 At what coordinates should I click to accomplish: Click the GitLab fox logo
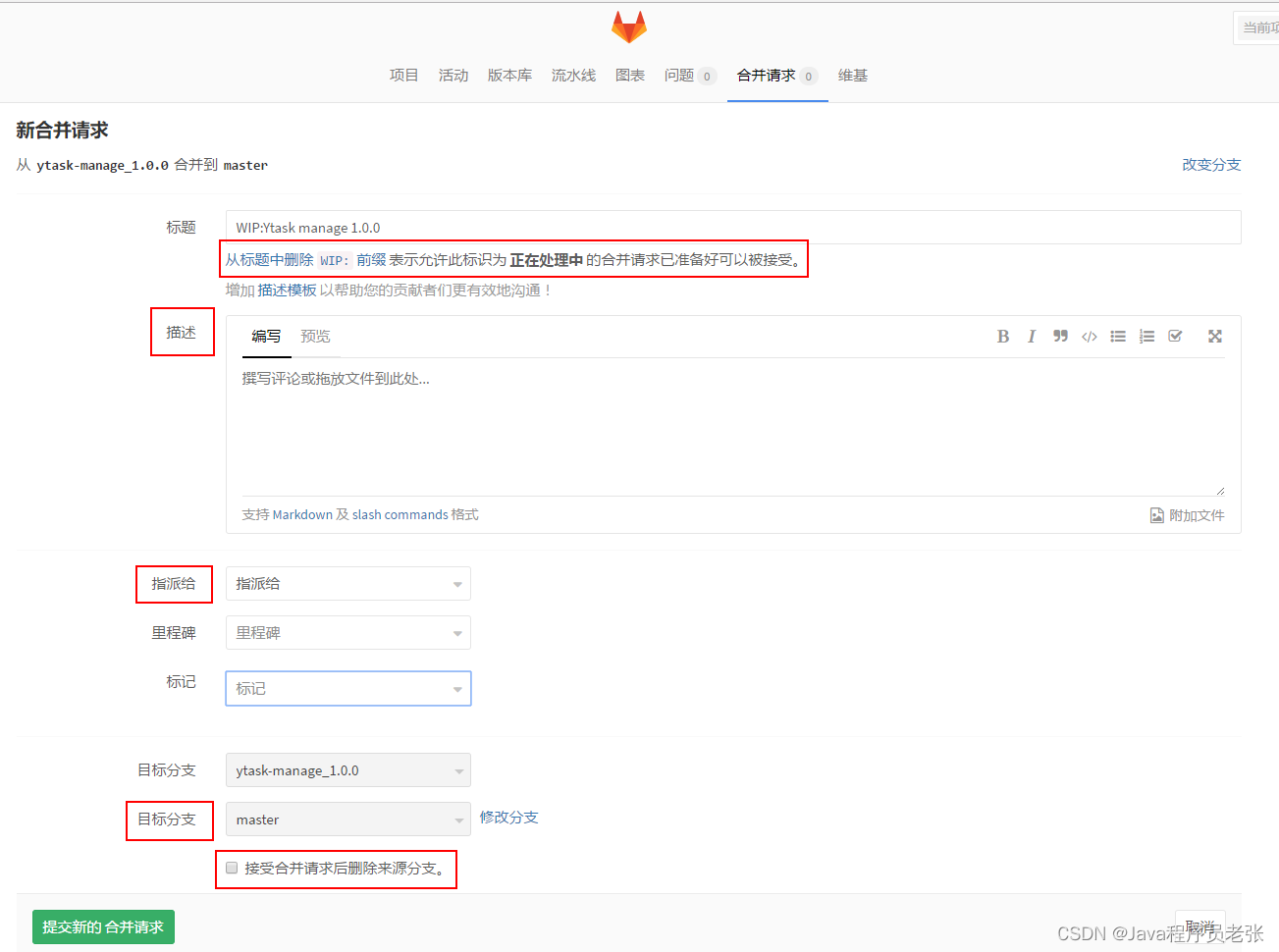tap(628, 26)
